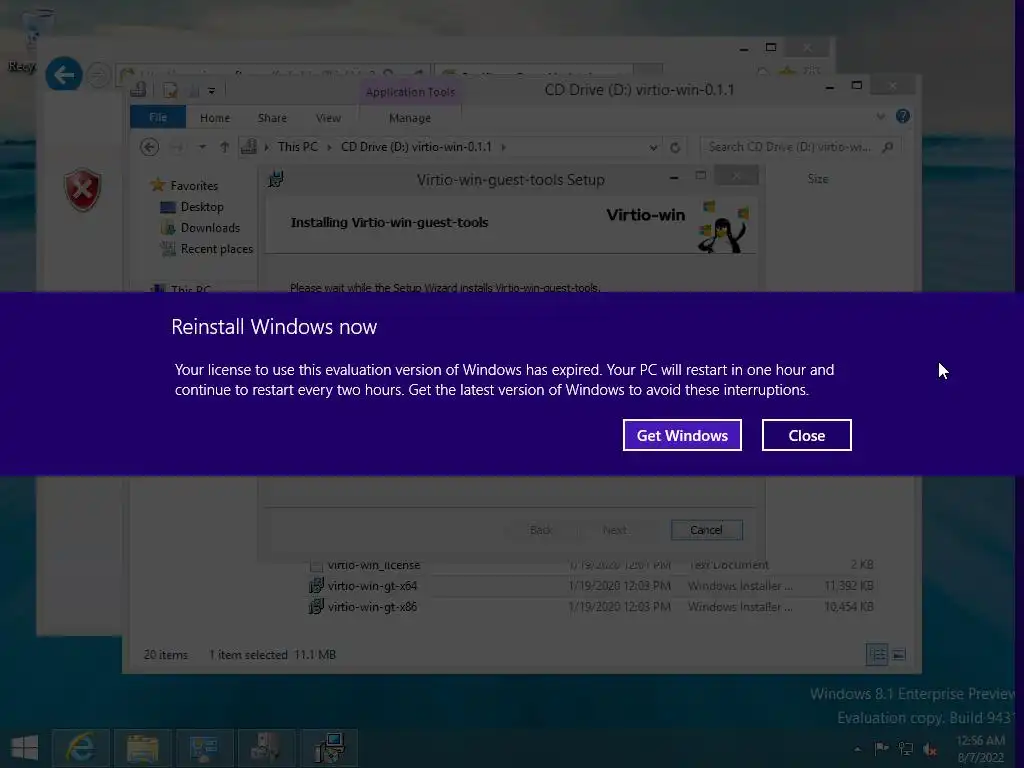This screenshot has height=768, width=1024.
Task: Open Action Center flag icon
Action: click(x=881, y=748)
